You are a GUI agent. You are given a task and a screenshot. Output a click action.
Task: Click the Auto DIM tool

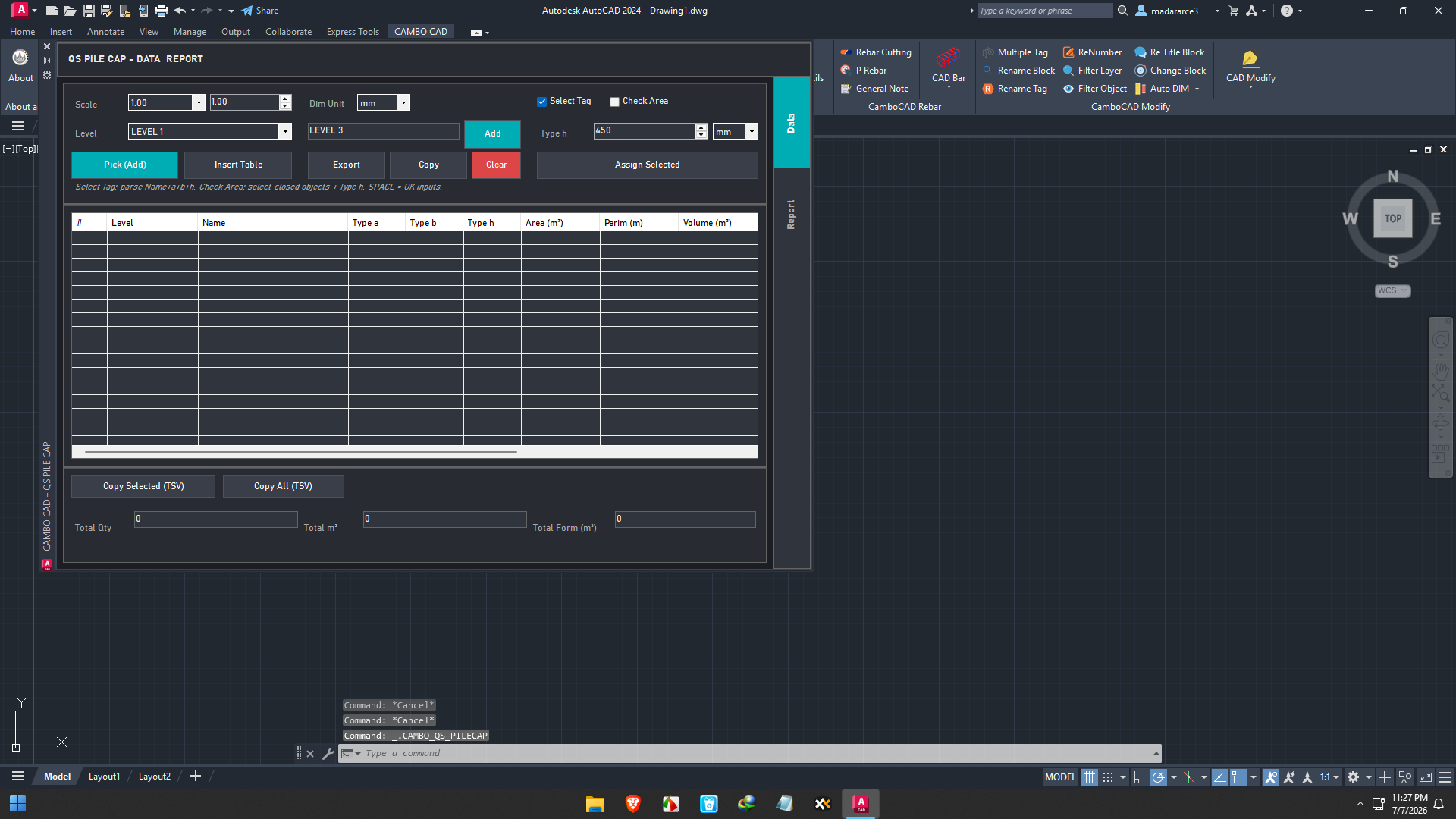1163,89
